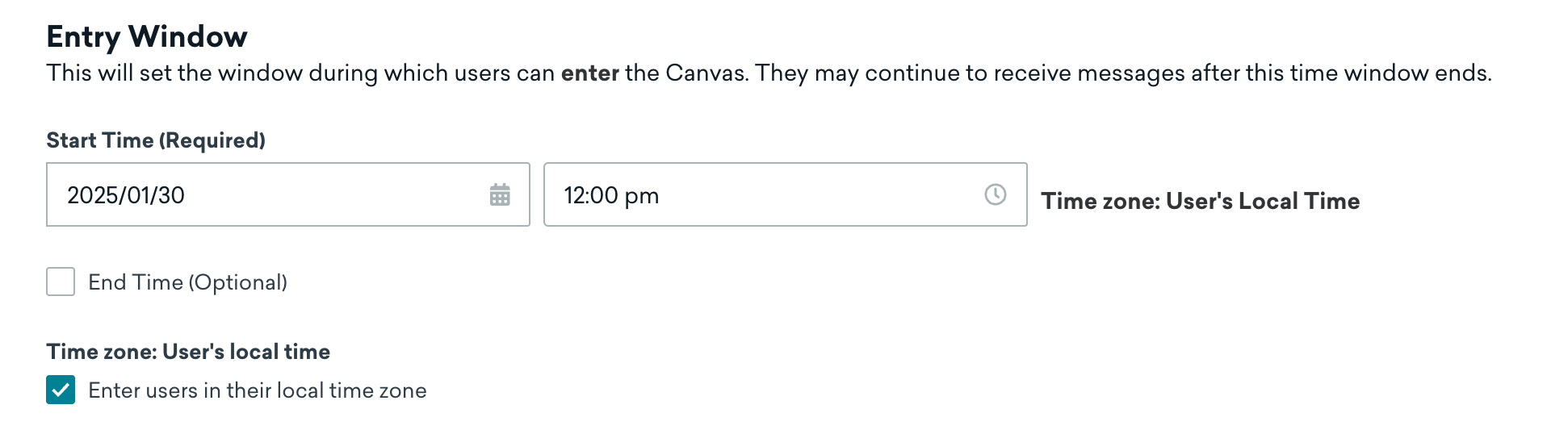
Task: Click the word 'Canvas' in the description
Action: click(706, 73)
